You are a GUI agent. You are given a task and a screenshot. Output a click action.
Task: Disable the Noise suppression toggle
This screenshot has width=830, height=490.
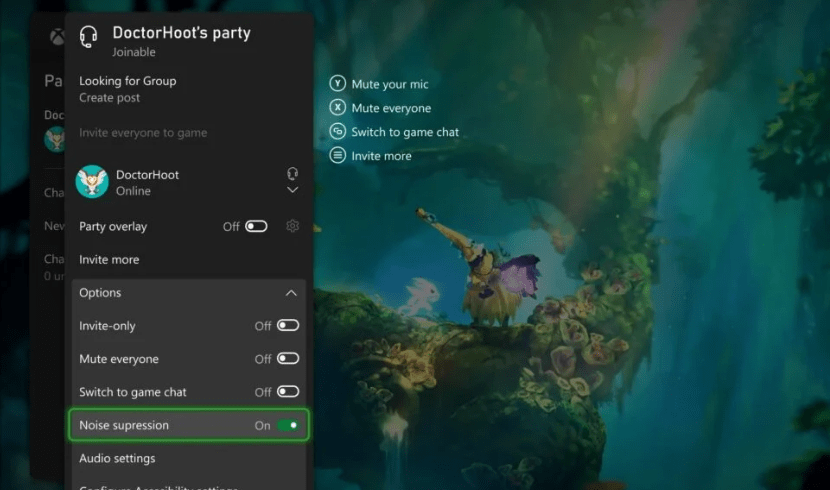pyautogui.click(x=288, y=425)
